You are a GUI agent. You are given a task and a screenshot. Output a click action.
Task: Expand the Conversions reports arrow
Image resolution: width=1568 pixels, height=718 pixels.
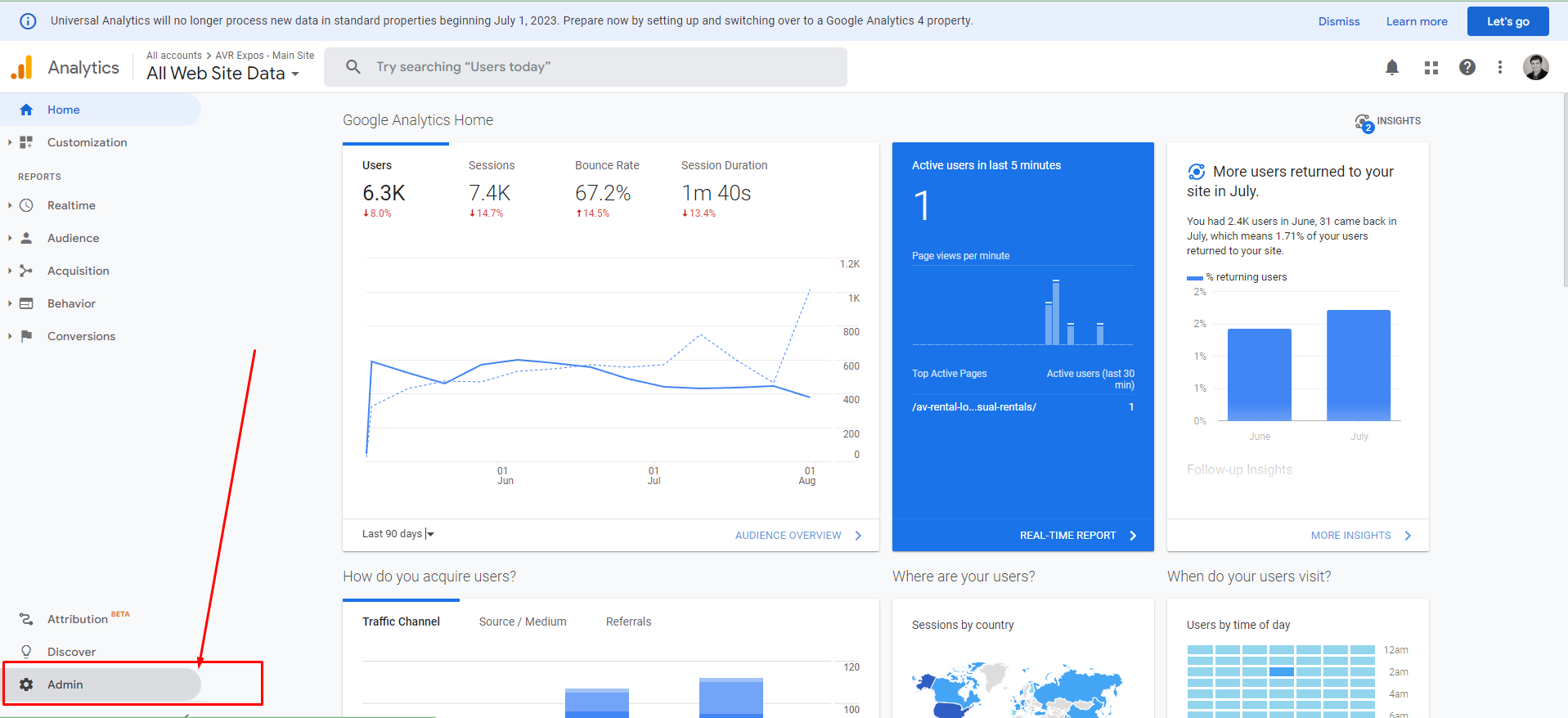click(10, 336)
